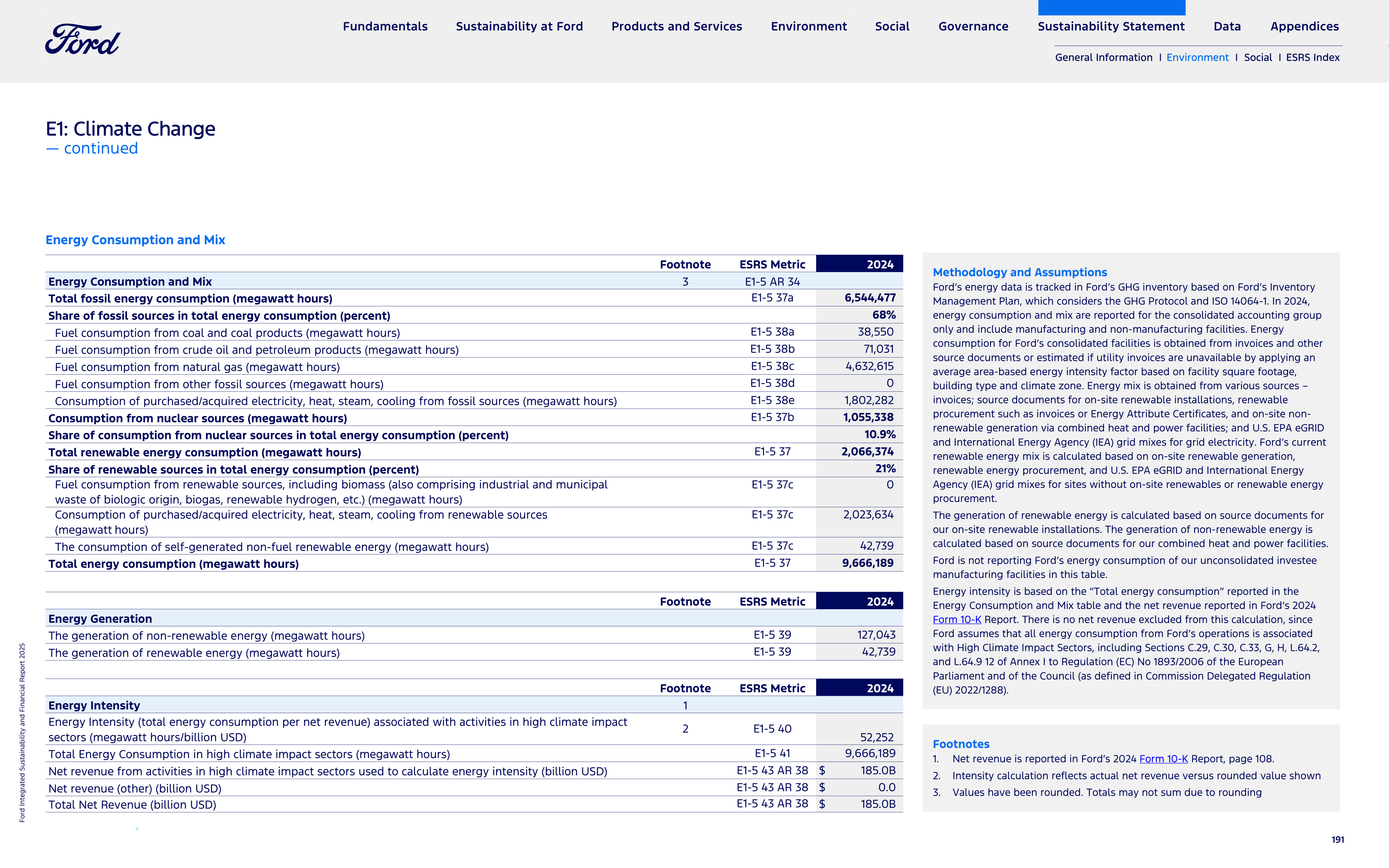Click the 2024 column header of first table

tap(859, 264)
